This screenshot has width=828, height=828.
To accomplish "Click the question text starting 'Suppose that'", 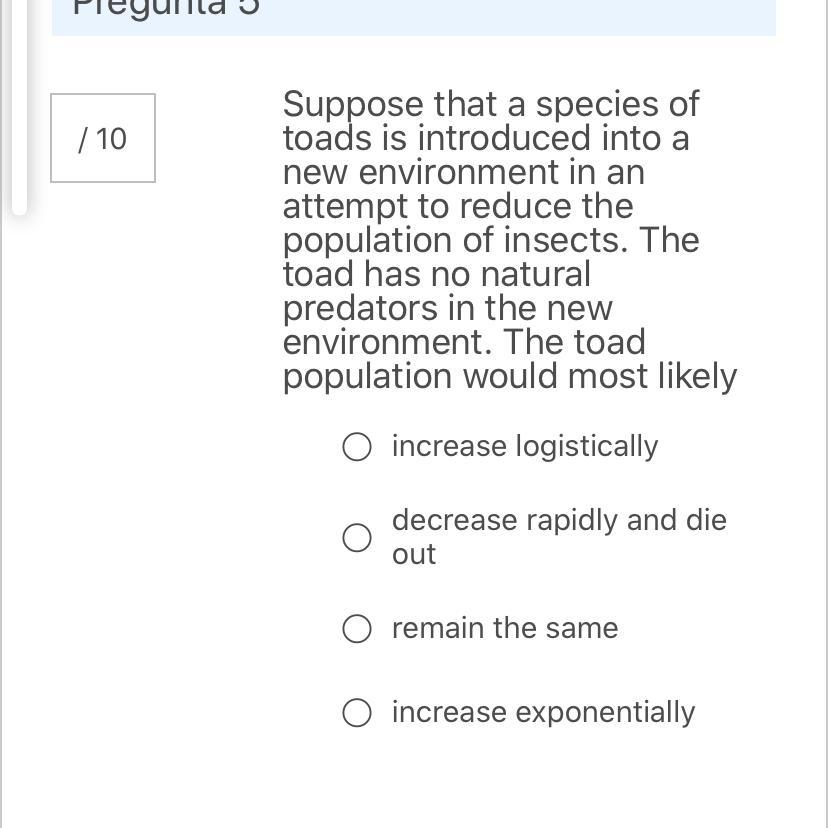I will tap(510, 240).
